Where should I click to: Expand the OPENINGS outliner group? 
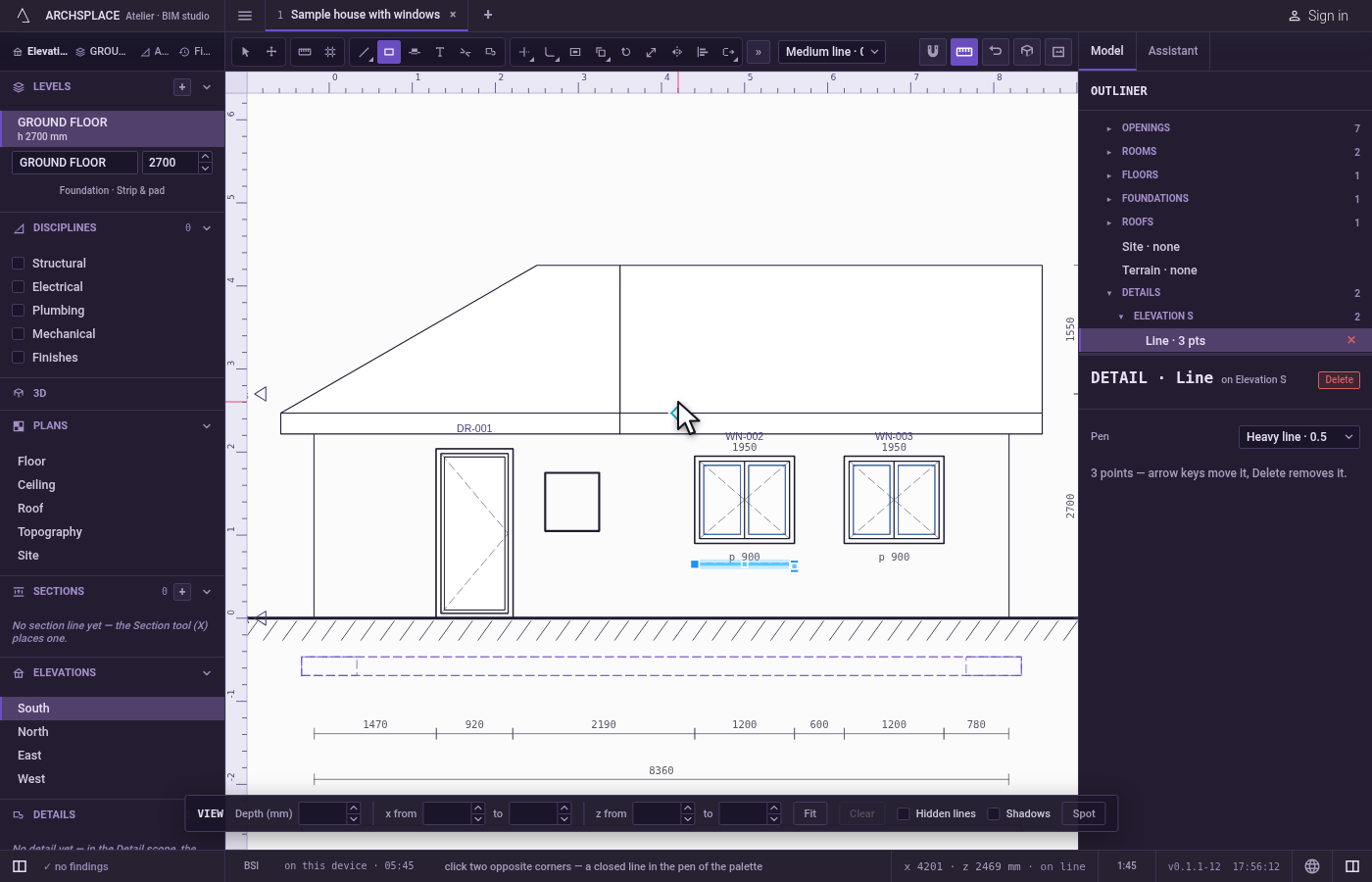coord(1109,128)
